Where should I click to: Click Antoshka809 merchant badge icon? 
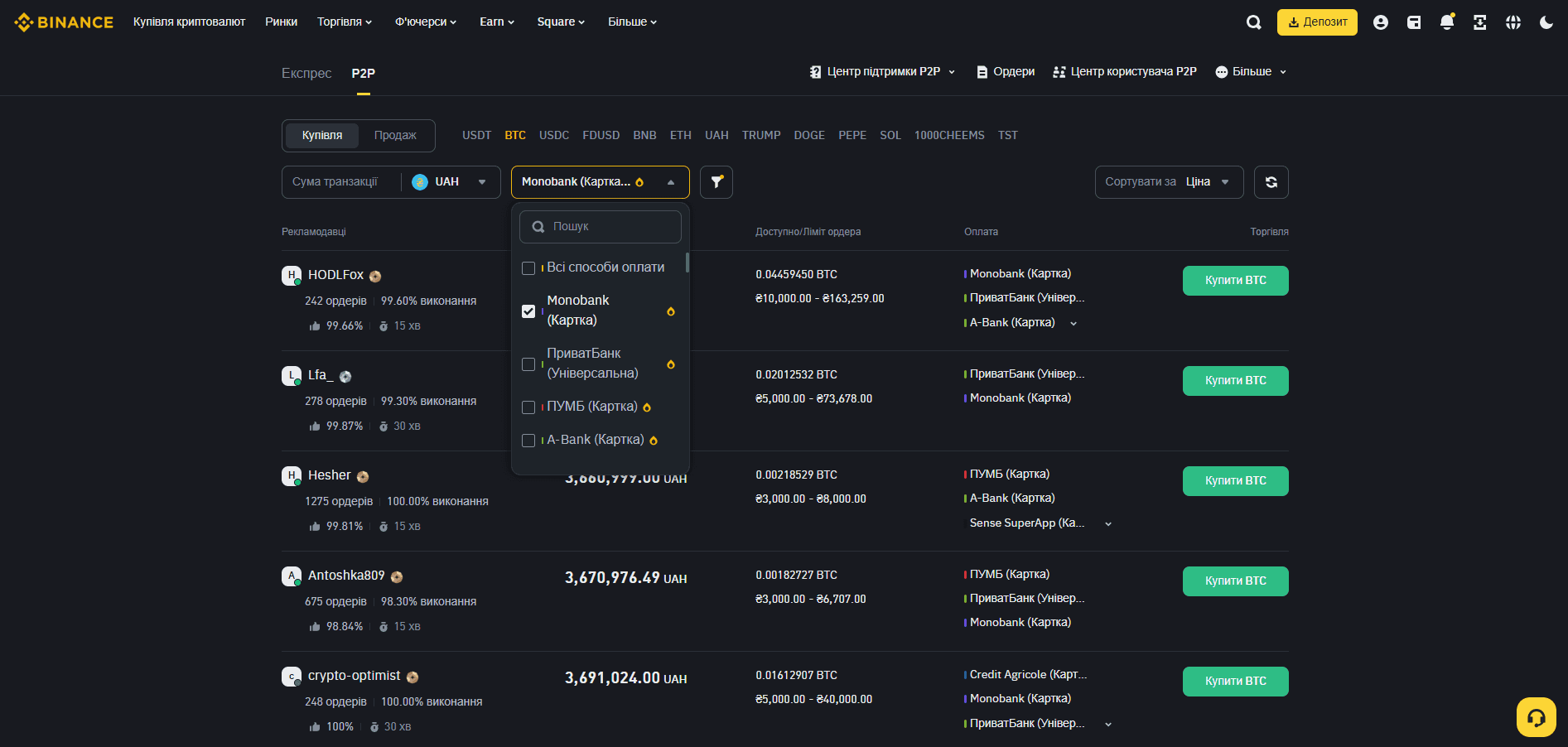397,577
